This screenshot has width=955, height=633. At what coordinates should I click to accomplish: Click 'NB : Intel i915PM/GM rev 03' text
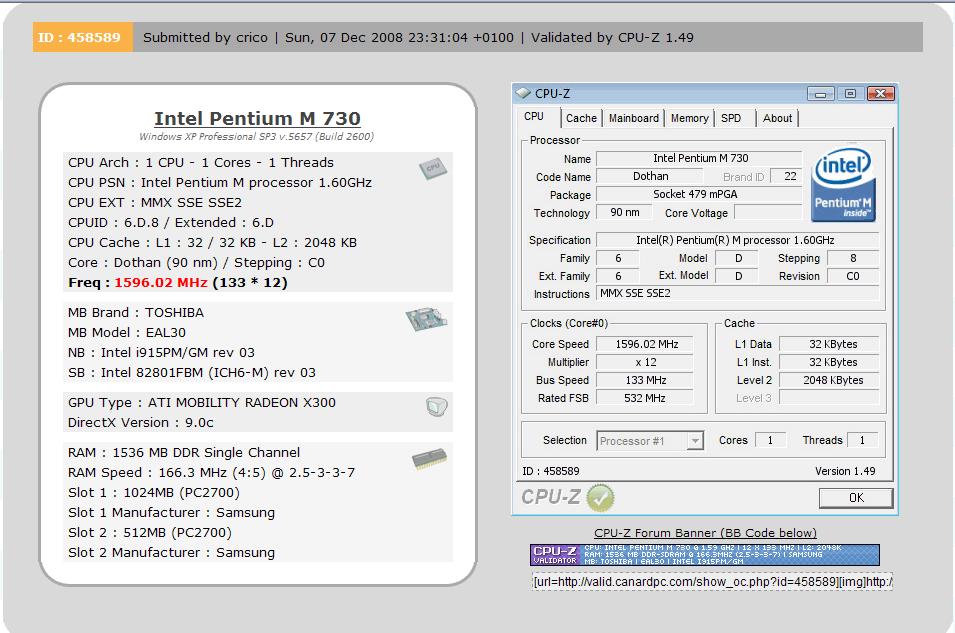(161, 353)
